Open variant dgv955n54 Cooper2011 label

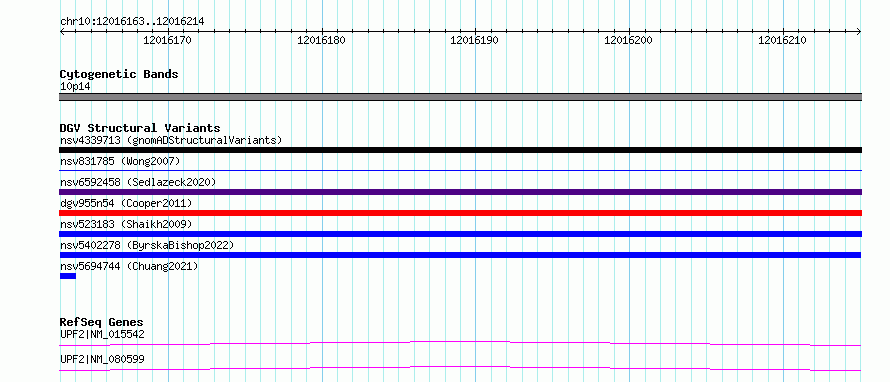click(x=126, y=203)
